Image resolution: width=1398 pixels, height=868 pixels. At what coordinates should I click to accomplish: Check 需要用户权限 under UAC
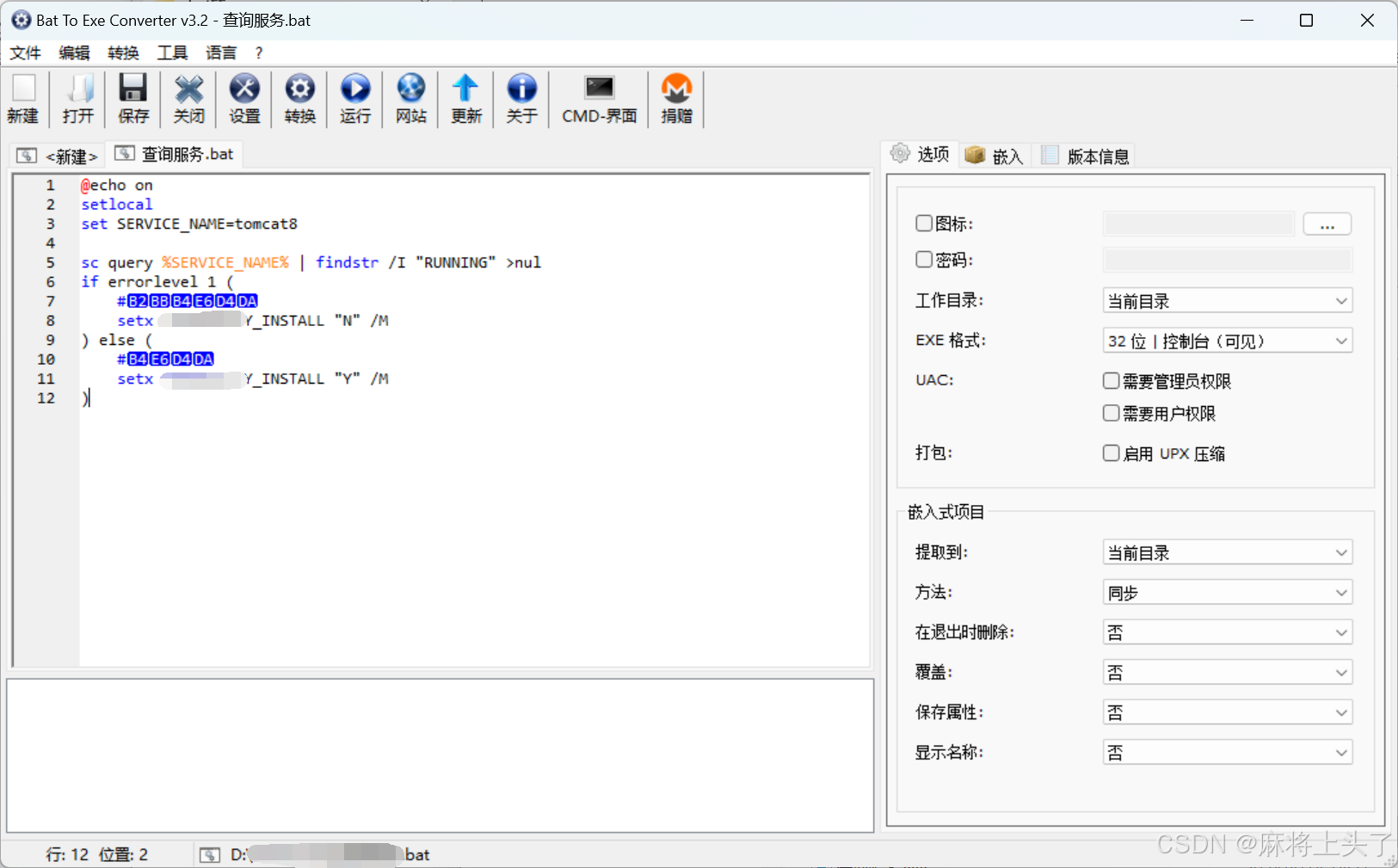(x=1112, y=414)
